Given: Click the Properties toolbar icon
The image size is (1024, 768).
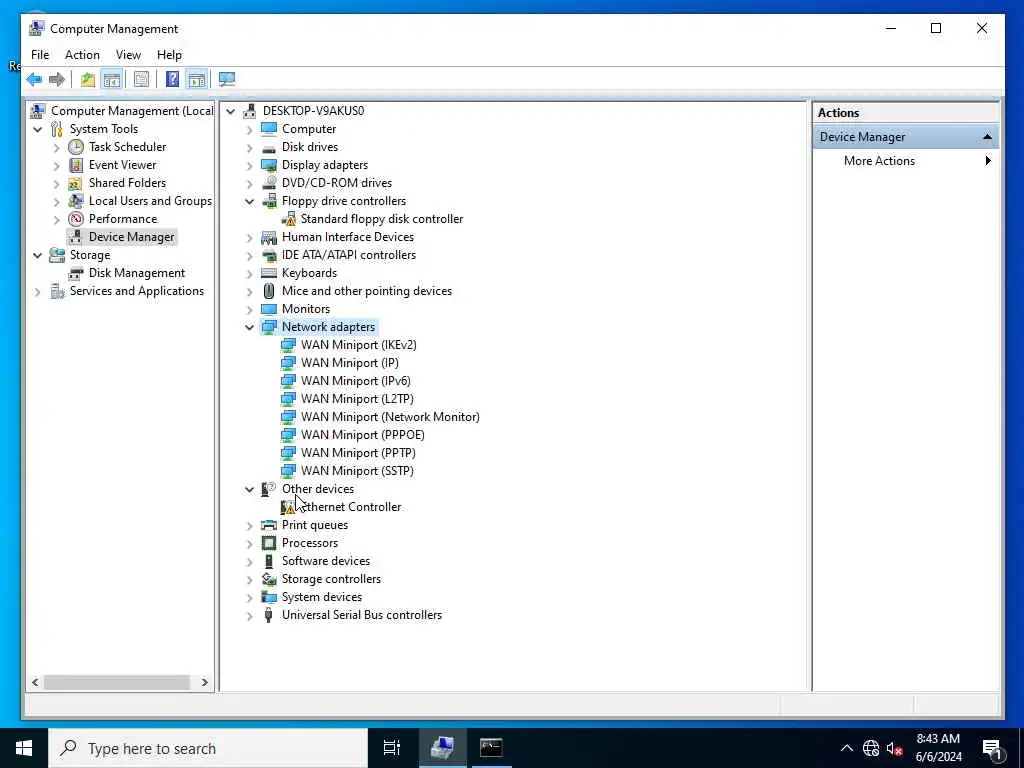Looking at the screenshot, I should tap(141, 80).
